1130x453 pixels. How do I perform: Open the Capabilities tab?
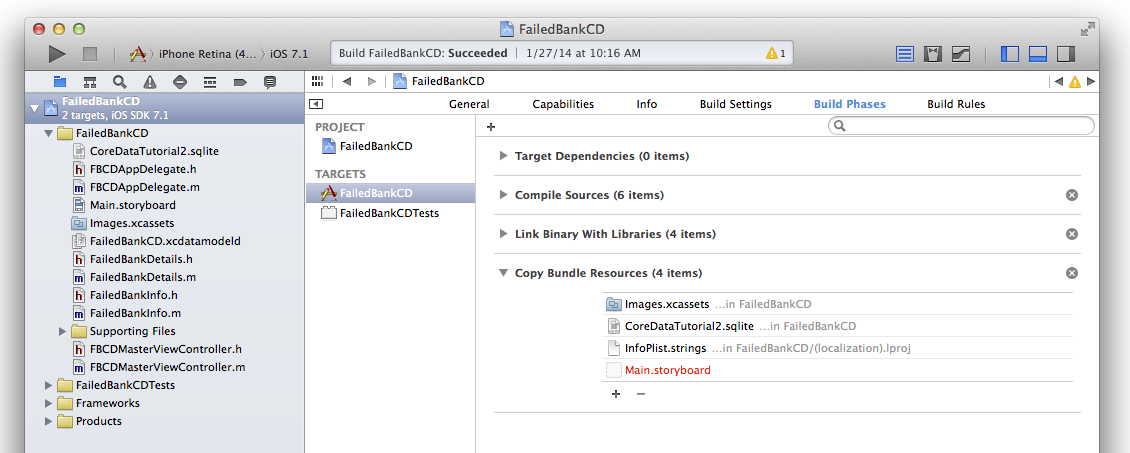coord(562,104)
